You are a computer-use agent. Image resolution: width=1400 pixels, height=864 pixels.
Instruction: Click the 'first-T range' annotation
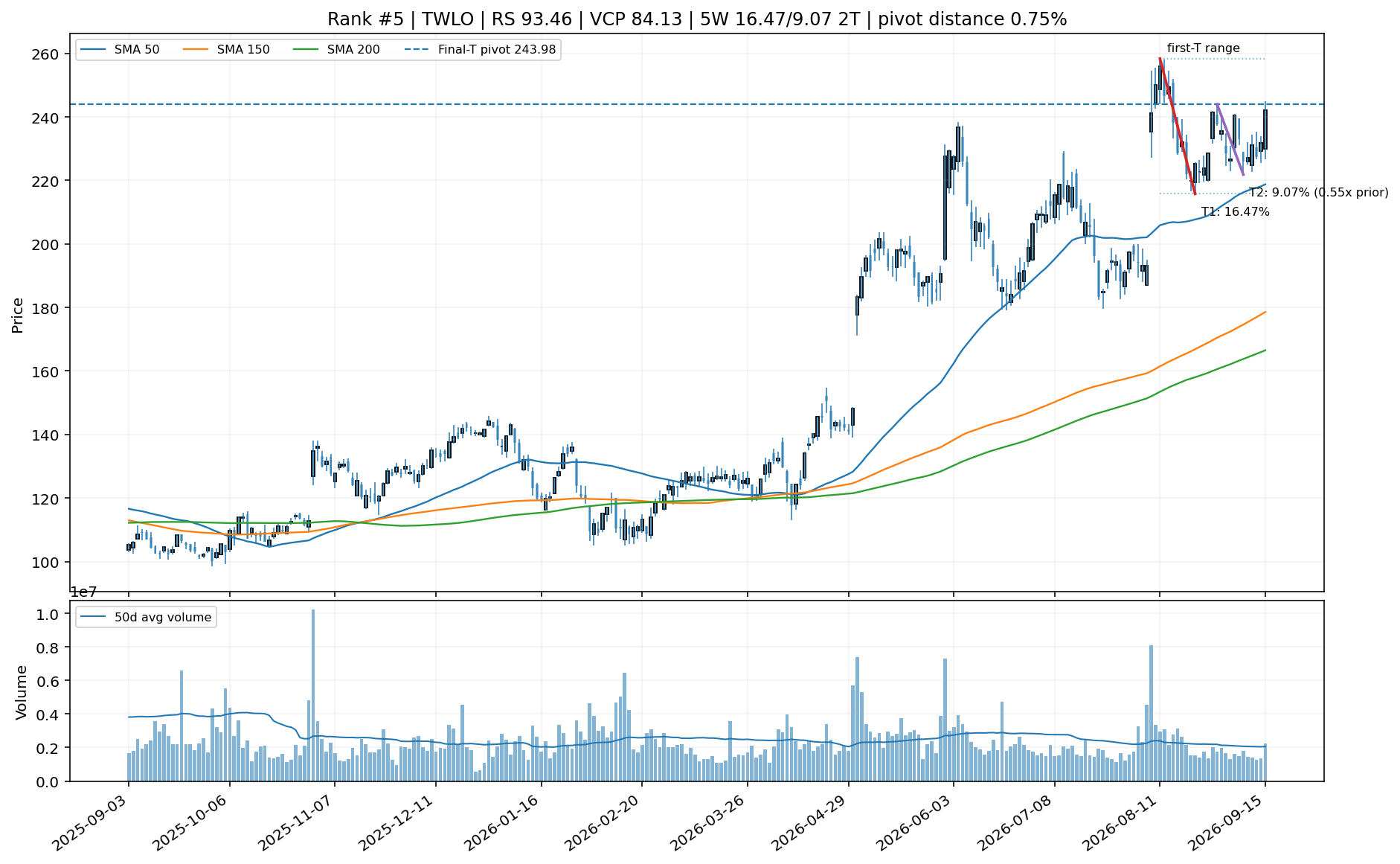1204,48
